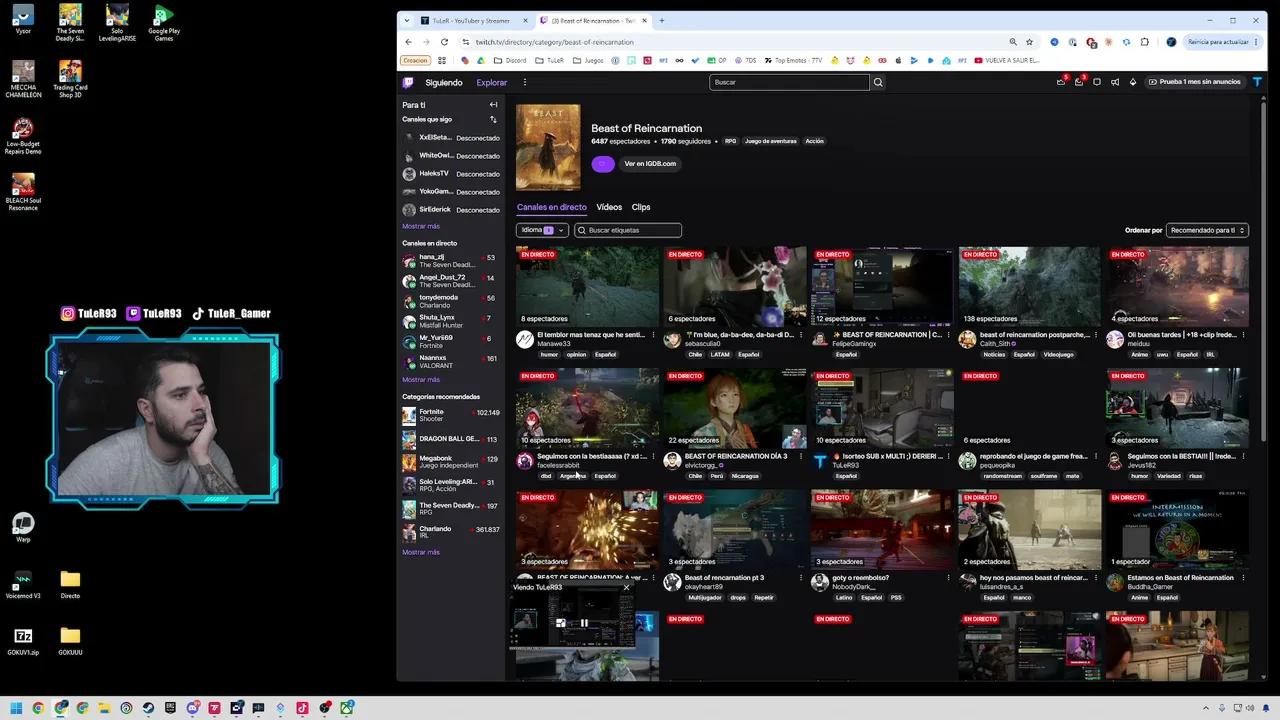
Task: Expand Mostrar más under recommended categories
Action: [421, 552]
